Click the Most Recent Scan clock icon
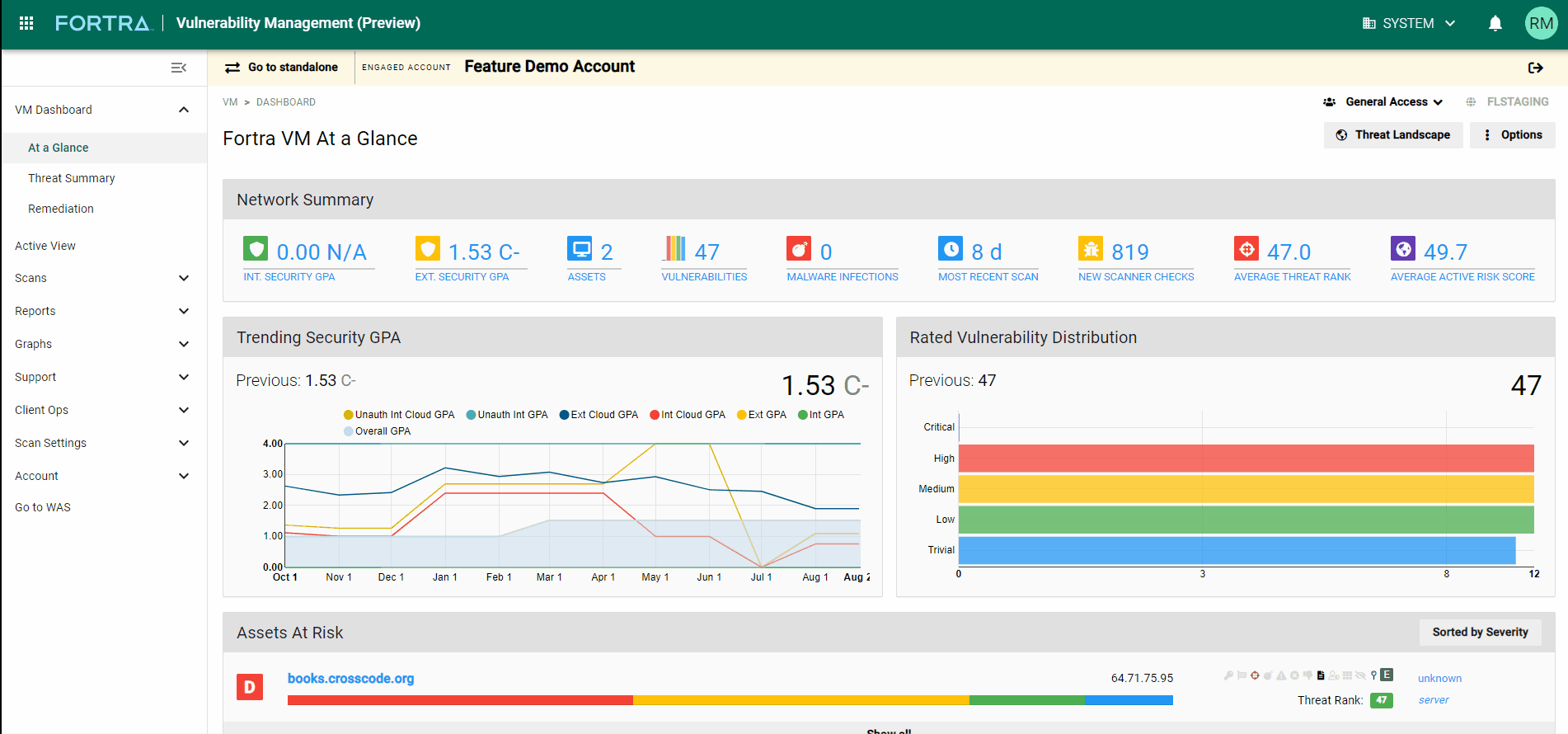This screenshot has width=1568, height=734. (951, 248)
